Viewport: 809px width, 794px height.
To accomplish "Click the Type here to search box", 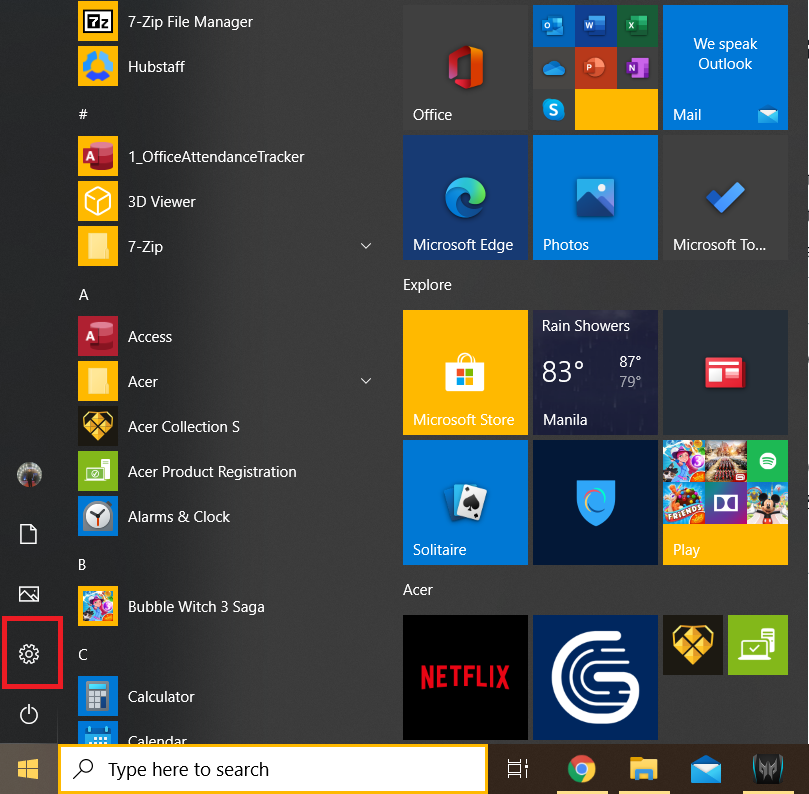I will pos(273,769).
